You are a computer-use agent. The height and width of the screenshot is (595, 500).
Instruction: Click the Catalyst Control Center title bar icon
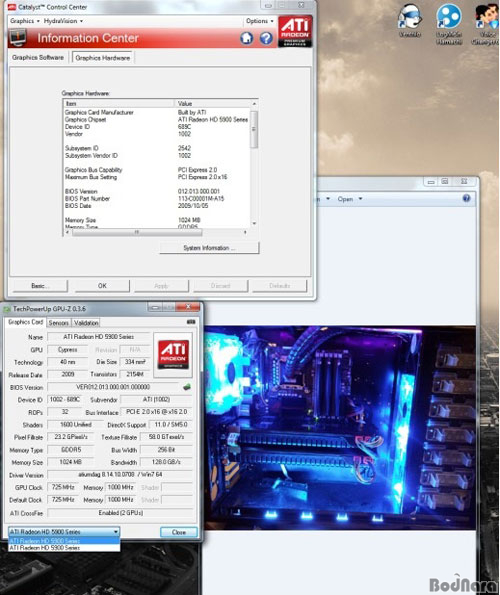12,7
